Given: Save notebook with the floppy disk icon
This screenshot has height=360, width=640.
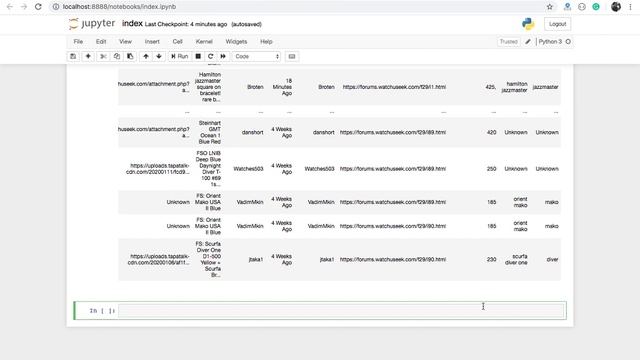Looking at the screenshot, I should click(73, 56).
